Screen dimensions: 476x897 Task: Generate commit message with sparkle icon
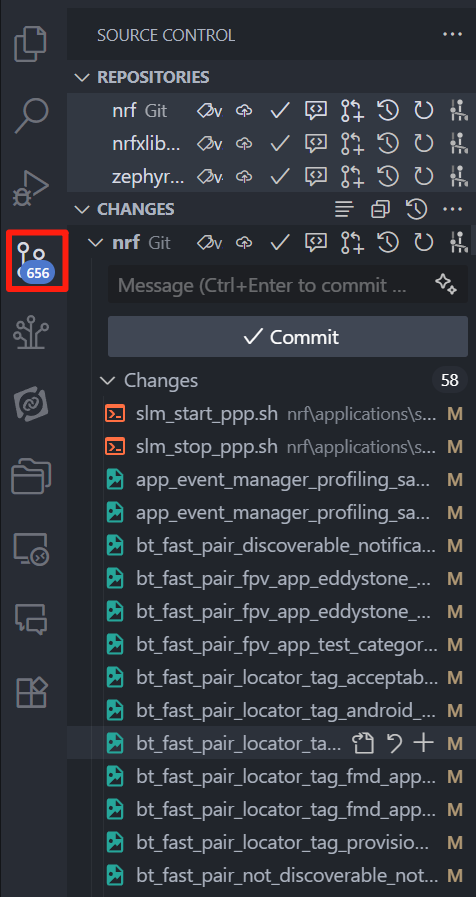point(445,283)
